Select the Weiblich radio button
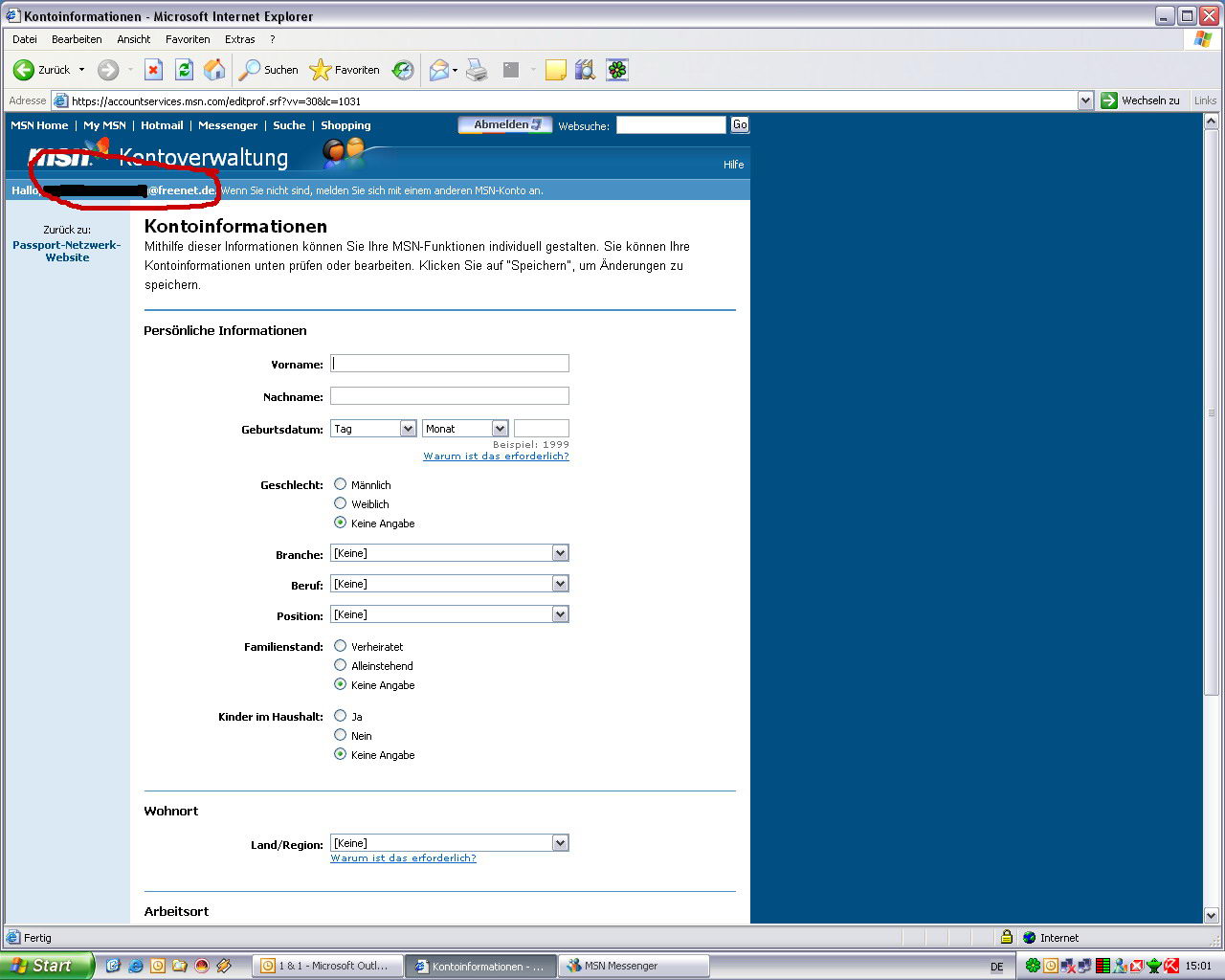Image resolution: width=1225 pixels, height=980 pixels. tap(340, 503)
